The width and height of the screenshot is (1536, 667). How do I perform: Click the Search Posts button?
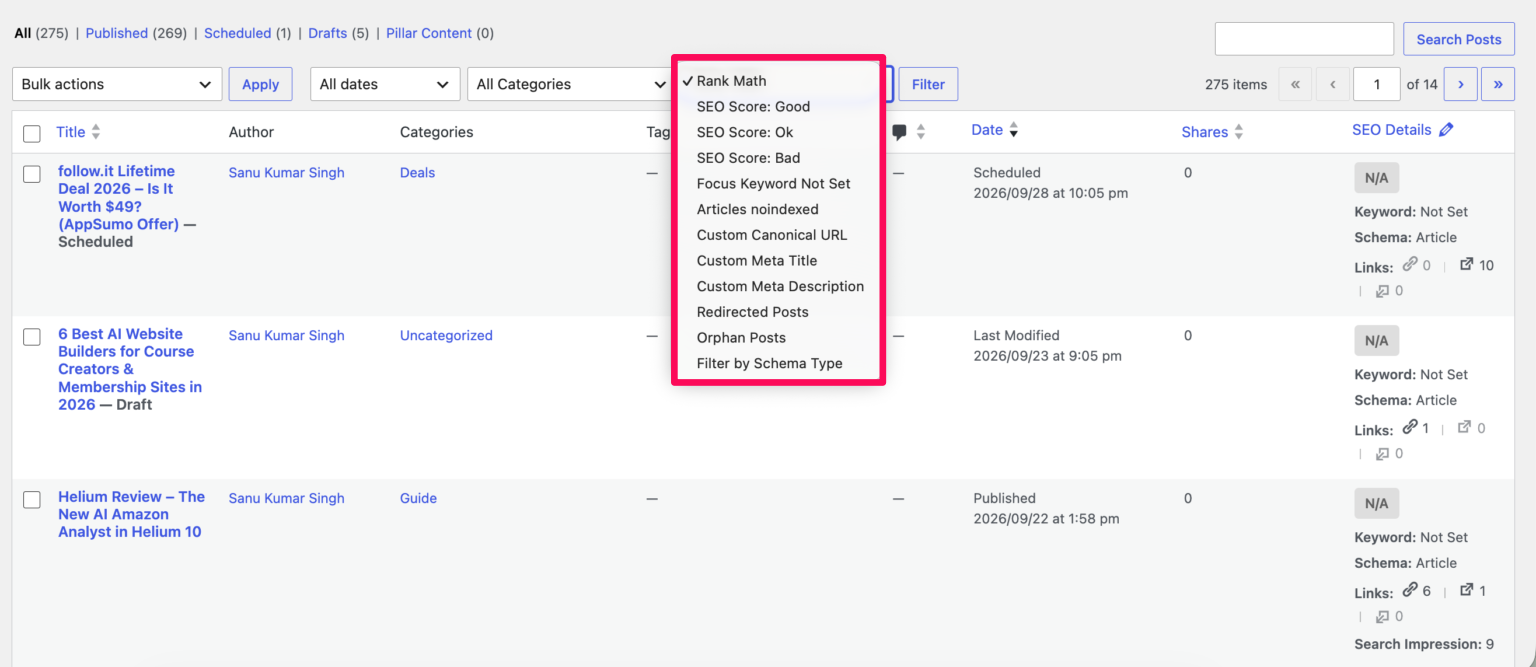1459,39
